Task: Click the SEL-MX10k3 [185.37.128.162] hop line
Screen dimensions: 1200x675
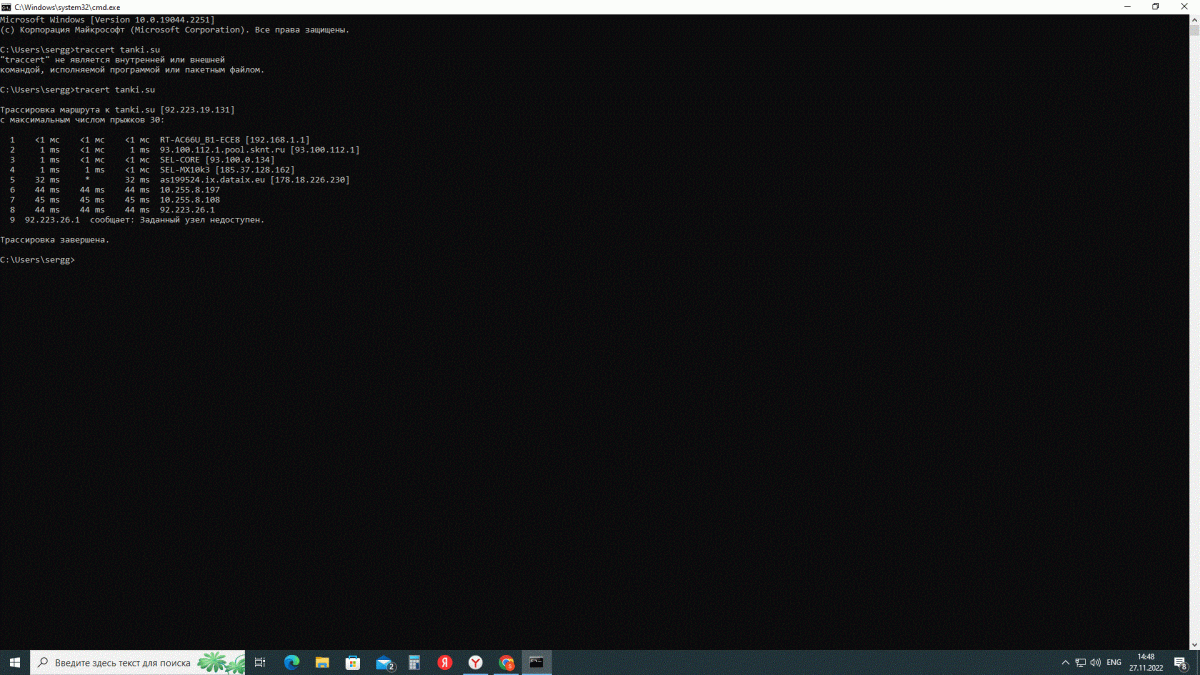Action: [152, 170]
